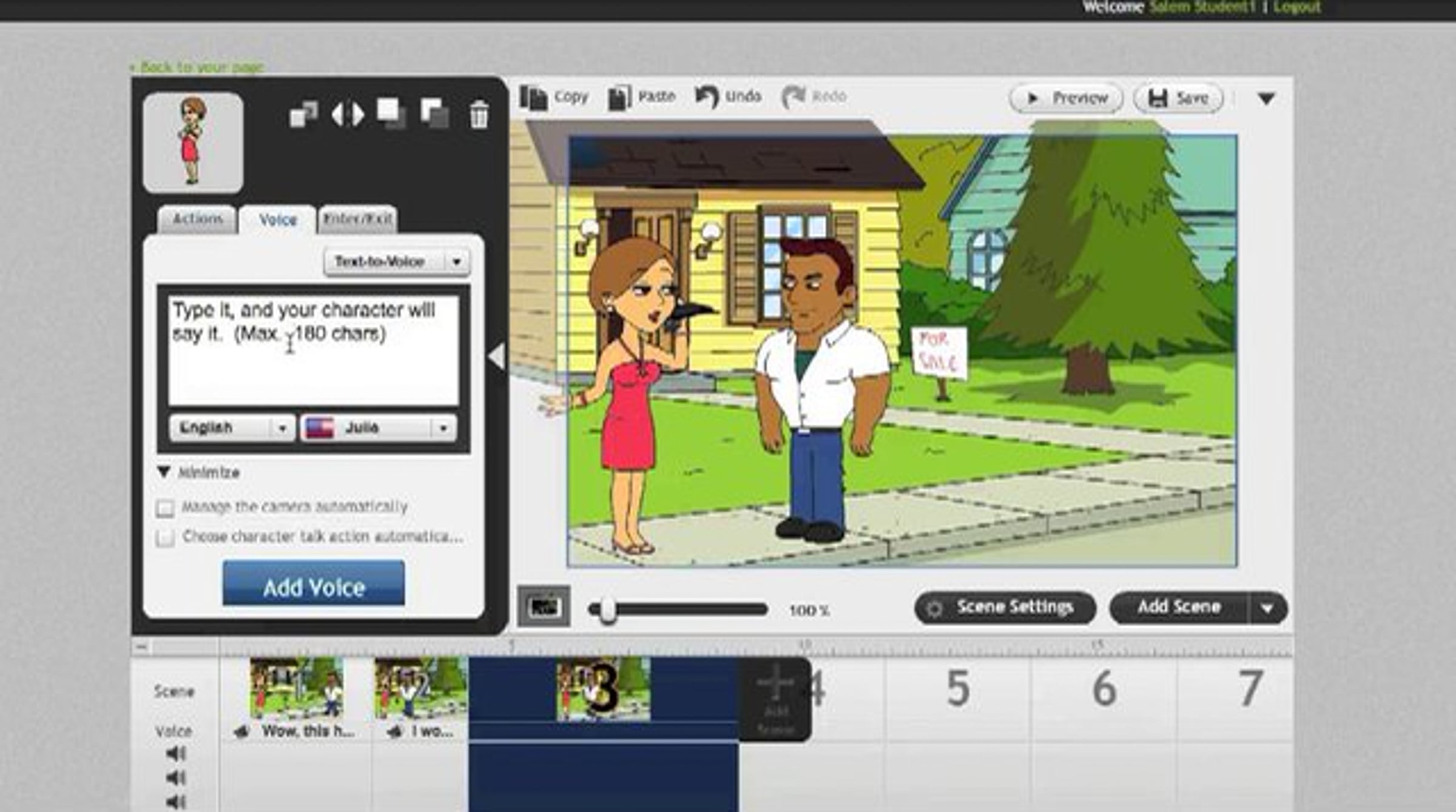Check Choose character talk action automatically
This screenshot has width=1456, height=812.
click(165, 537)
